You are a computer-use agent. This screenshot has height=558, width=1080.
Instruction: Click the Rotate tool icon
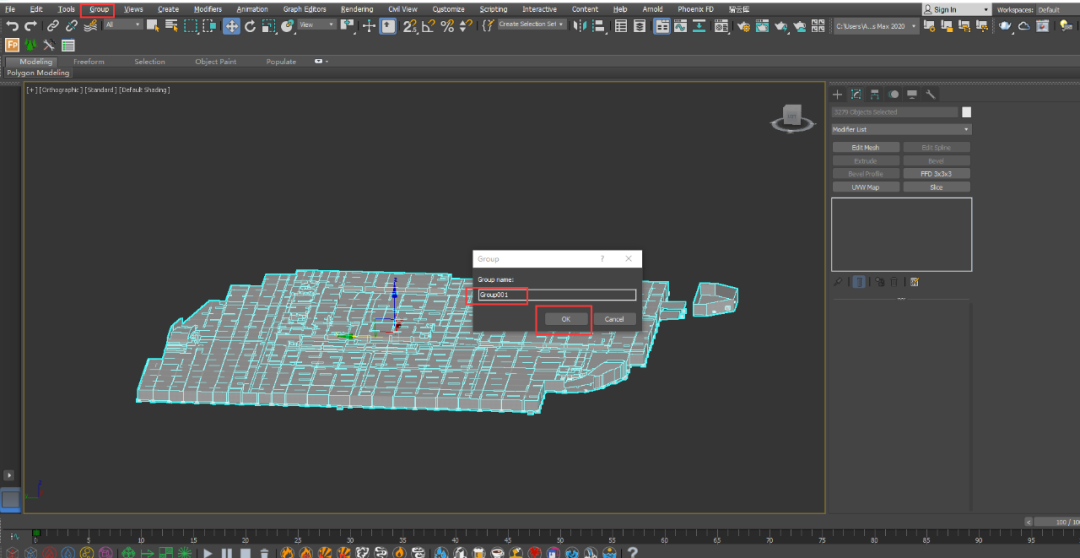pyautogui.click(x=250, y=26)
